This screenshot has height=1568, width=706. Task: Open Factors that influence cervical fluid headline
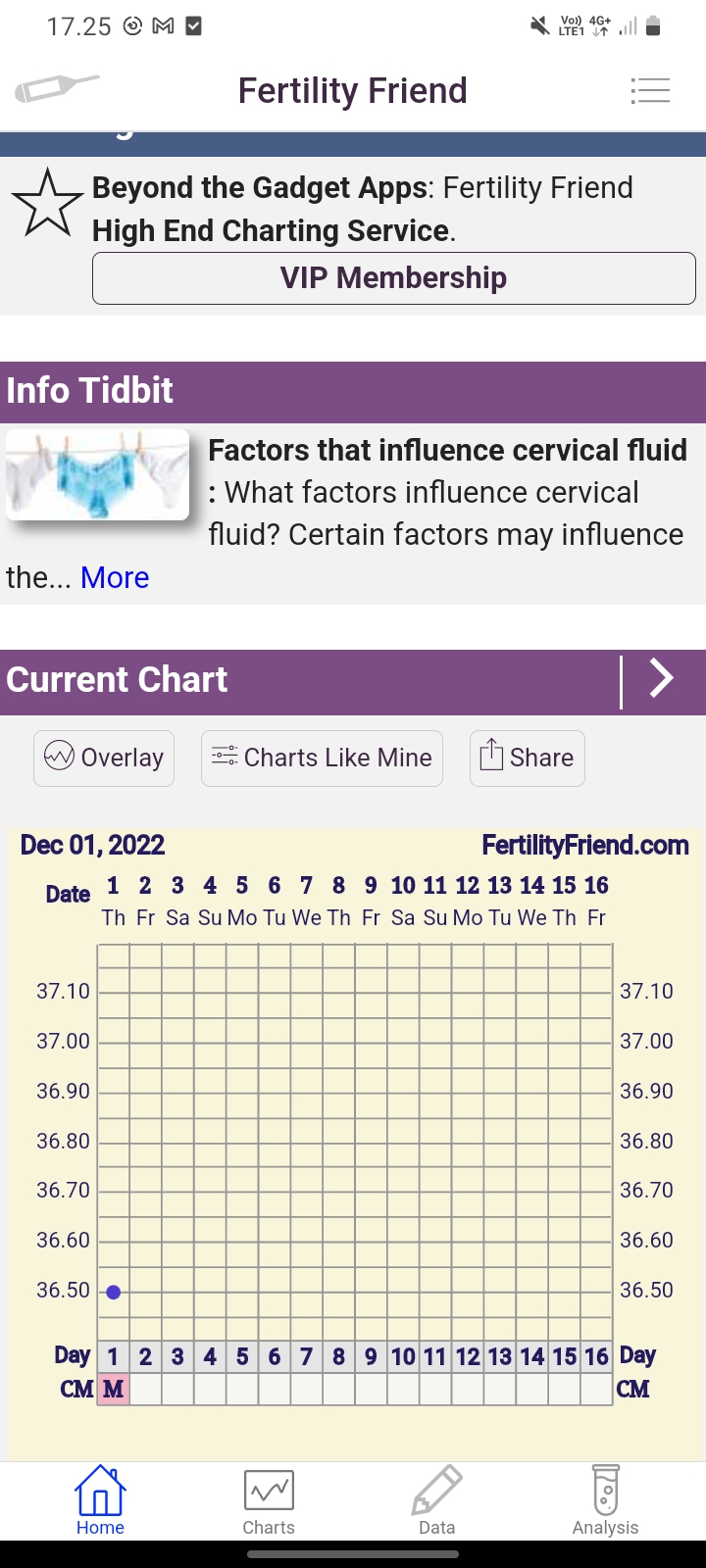[447, 450]
